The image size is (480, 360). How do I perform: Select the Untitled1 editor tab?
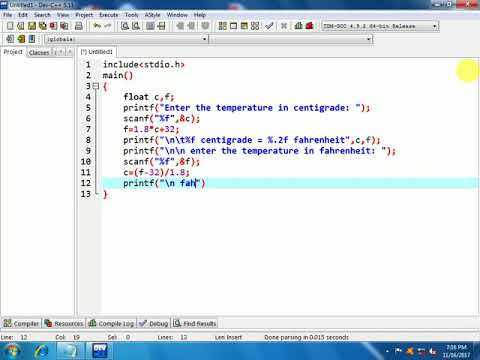[97, 52]
